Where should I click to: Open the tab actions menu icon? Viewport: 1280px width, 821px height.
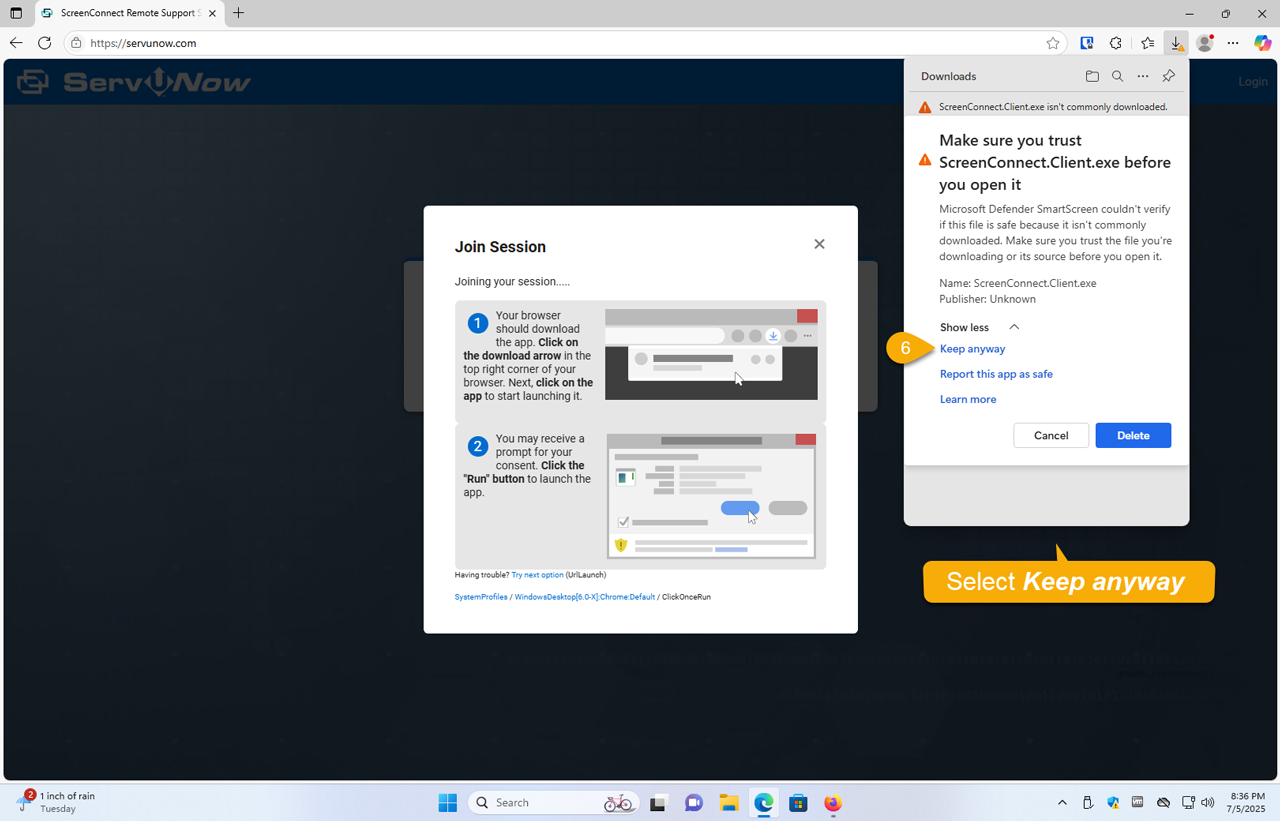16,14
